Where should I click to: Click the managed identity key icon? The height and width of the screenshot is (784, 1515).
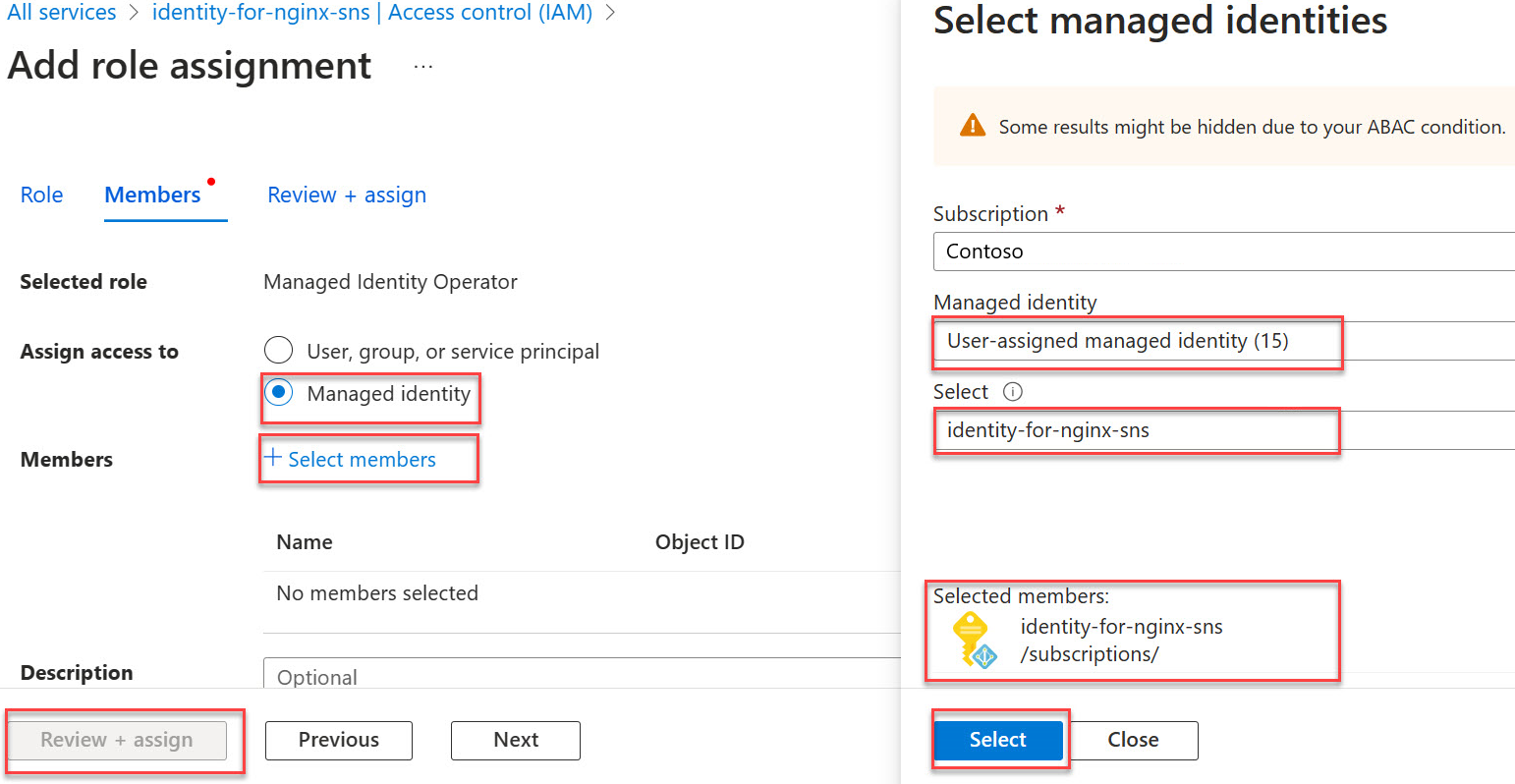coord(973,639)
